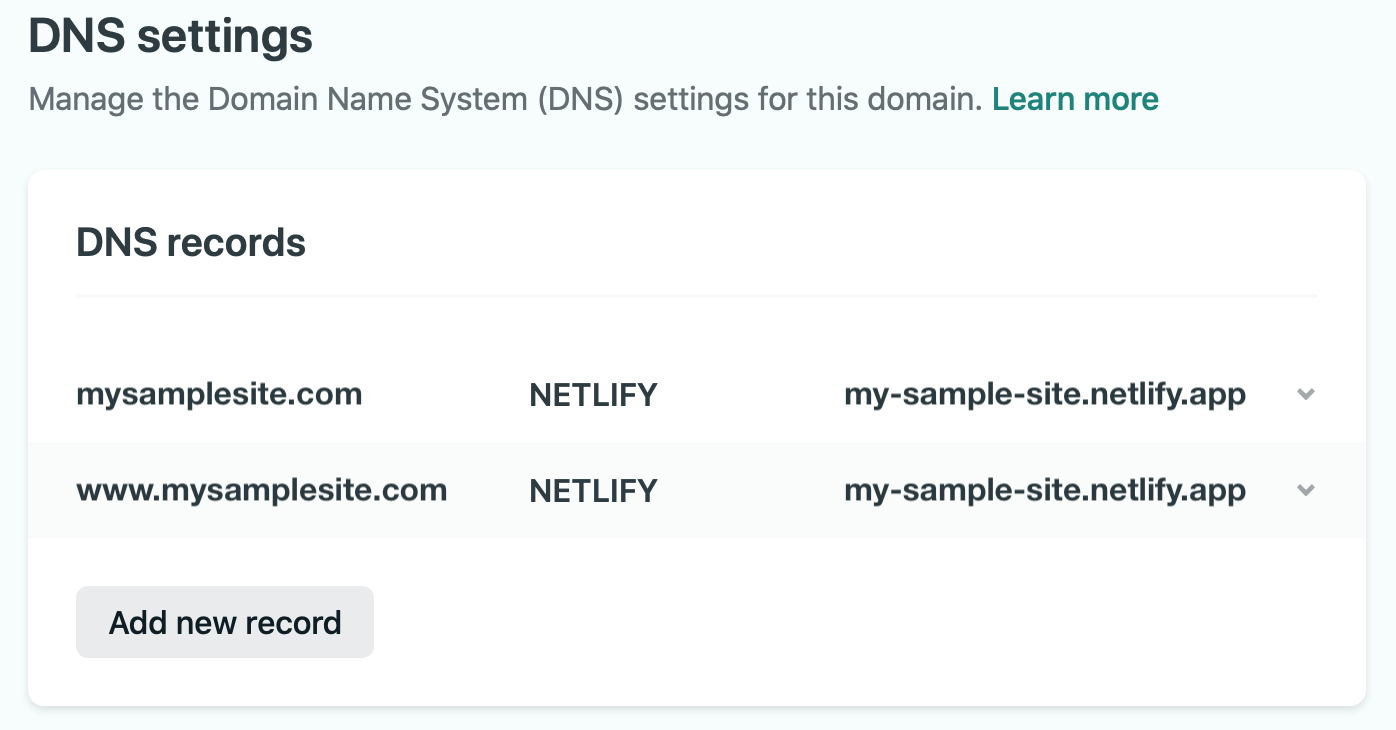Viewport: 1396px width, 730px height.
Task: Select the mysamplesite.com record name
Action: click(219, 394)
